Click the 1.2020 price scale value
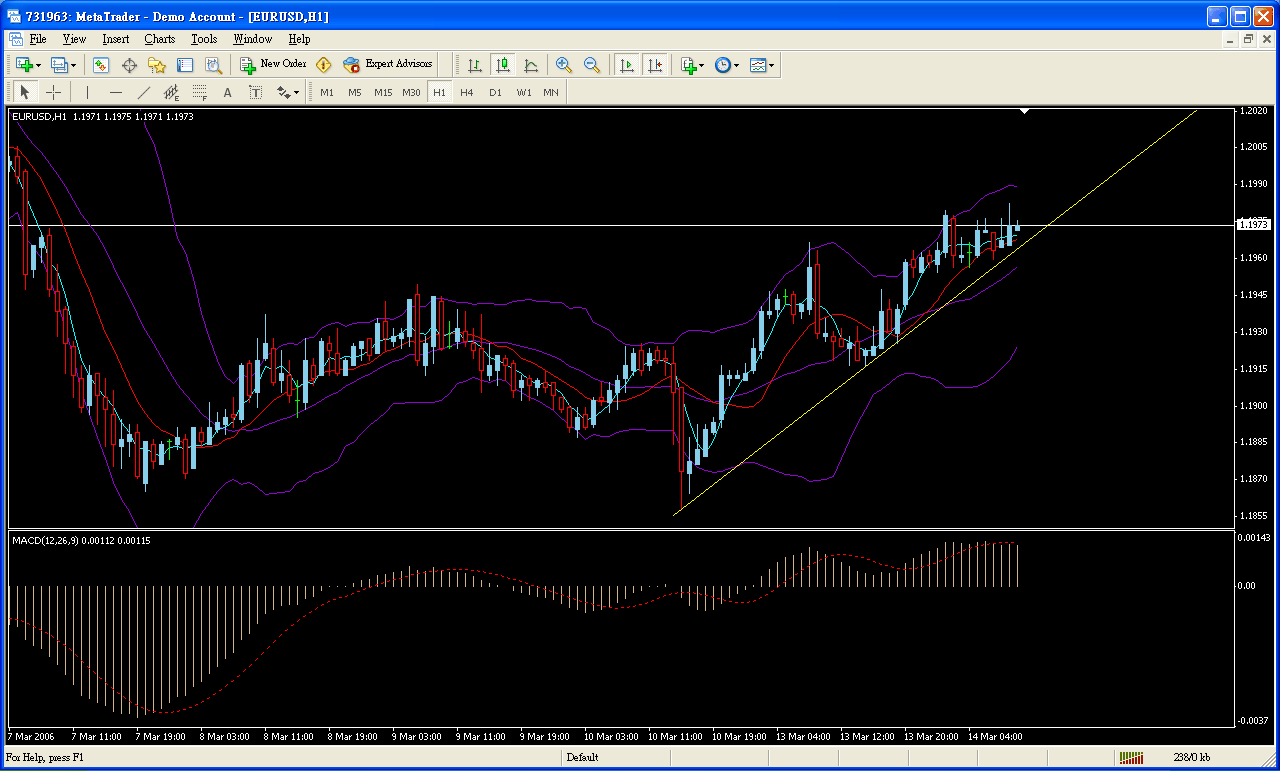The image size is (1280, 771). 1254,111
